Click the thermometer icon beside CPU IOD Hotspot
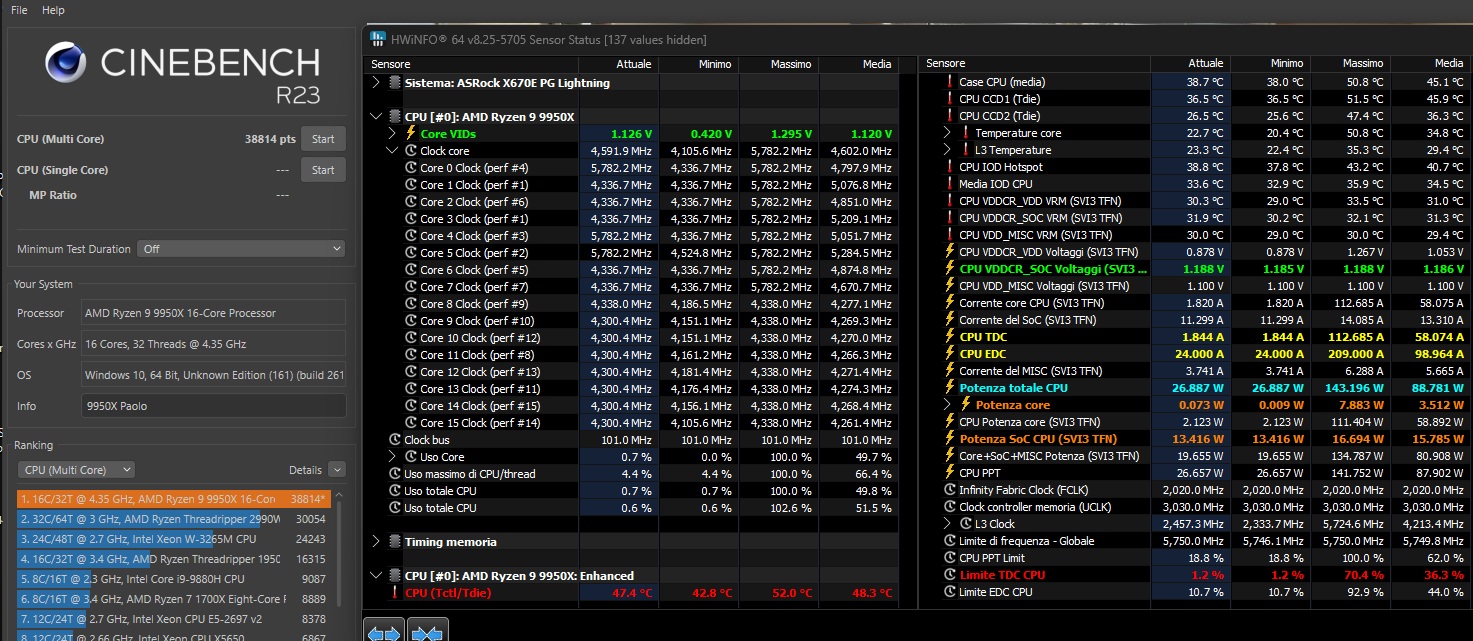 click(950, 167)
